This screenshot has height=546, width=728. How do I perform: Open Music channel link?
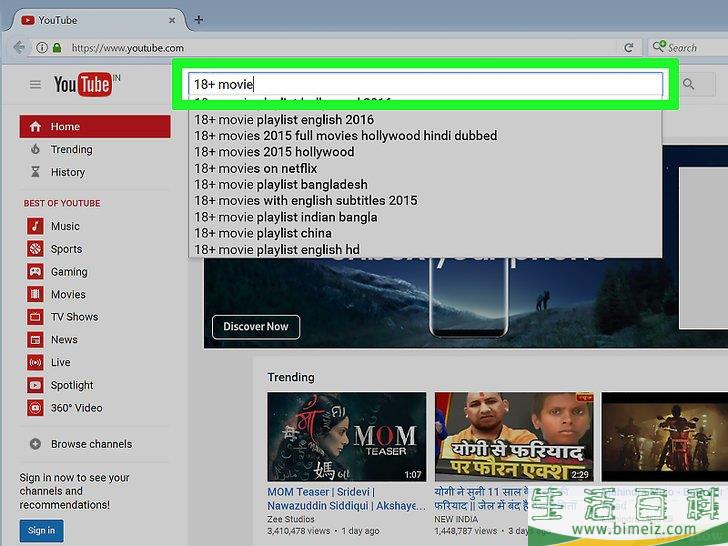click(x=65, y=226)
